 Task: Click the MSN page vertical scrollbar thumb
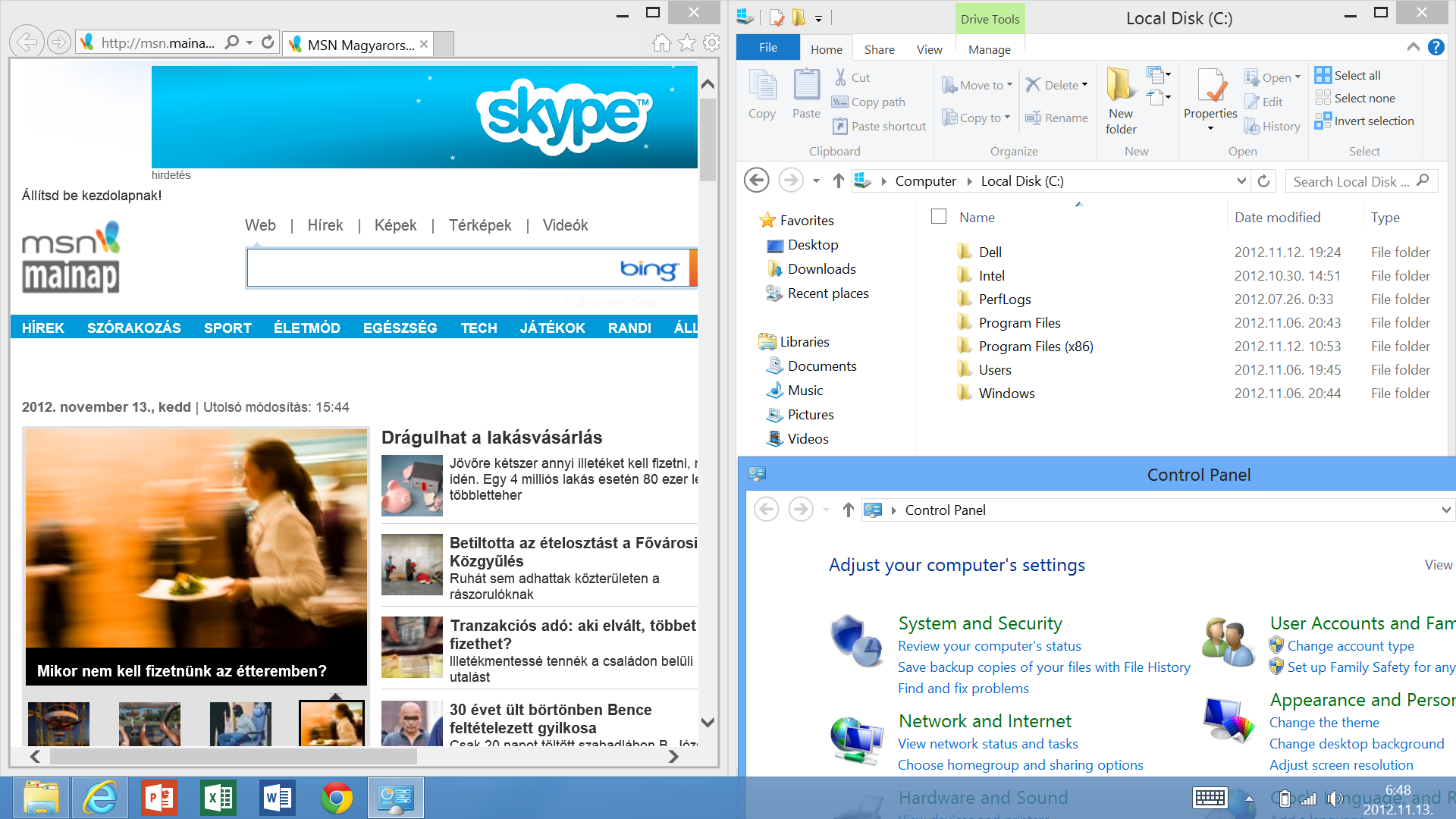click(x=708, y=139)
